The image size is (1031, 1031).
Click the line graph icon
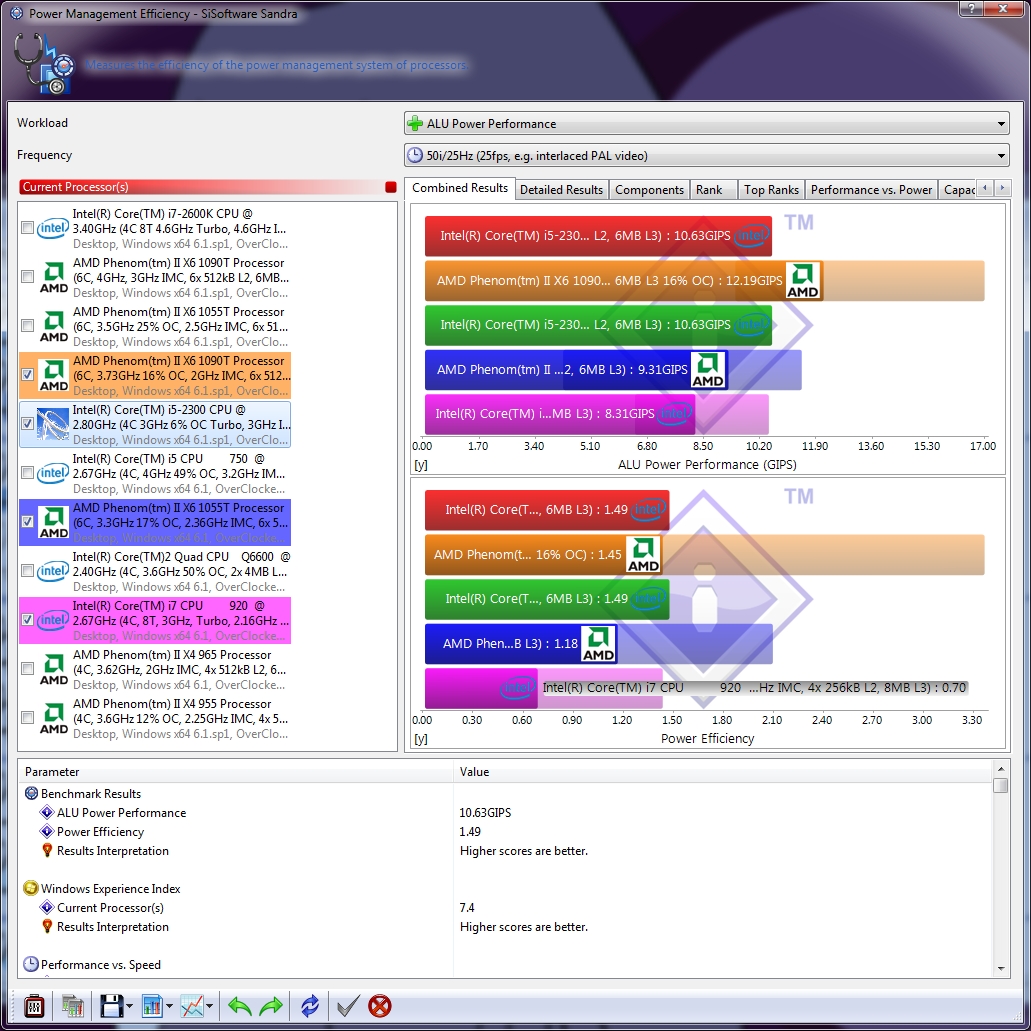(x=192, y=1006)
